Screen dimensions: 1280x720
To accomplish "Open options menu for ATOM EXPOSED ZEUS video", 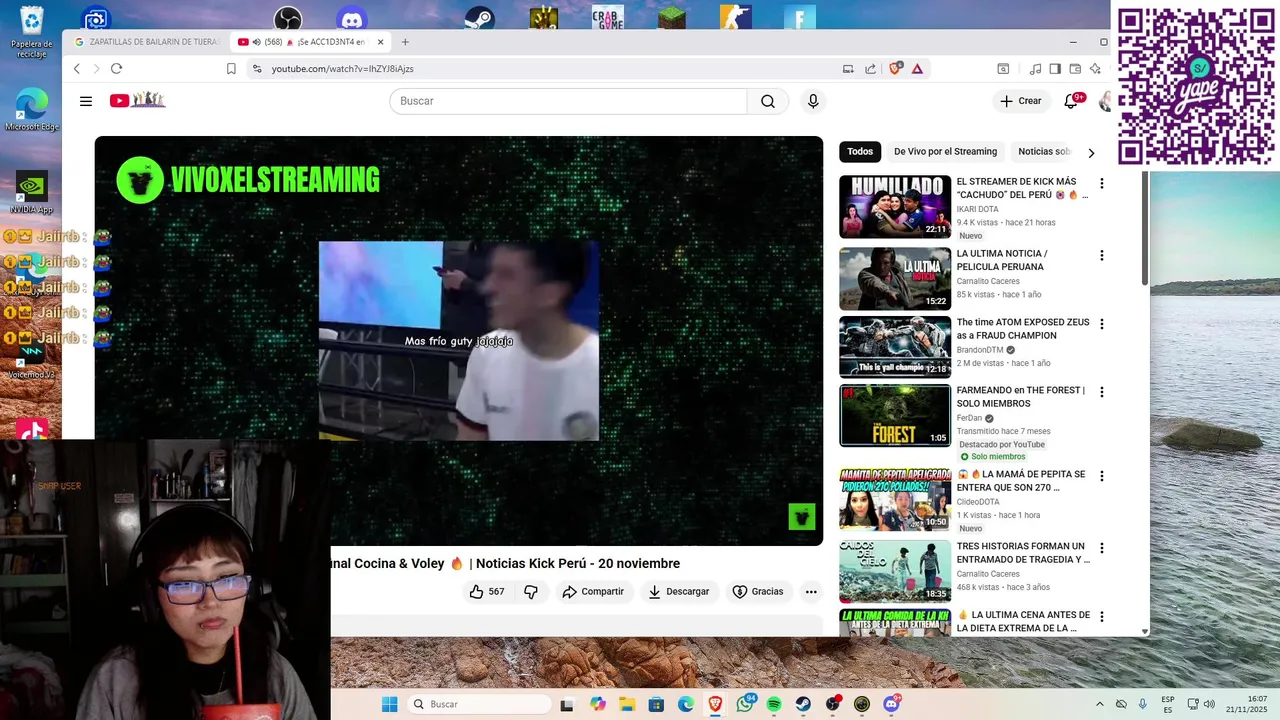I will (x=1102, y=324).
